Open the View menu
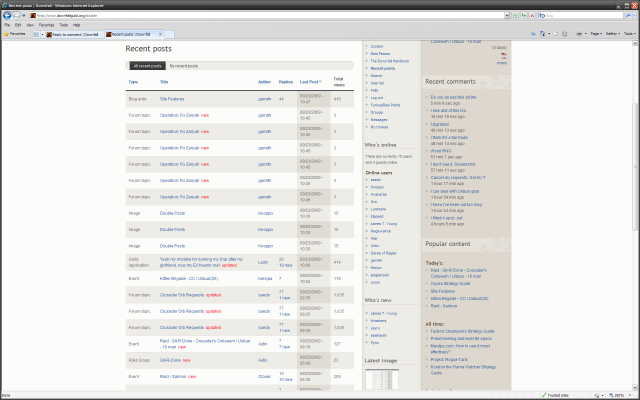This screenshot has width=640, height=400. tap(30, 25)
